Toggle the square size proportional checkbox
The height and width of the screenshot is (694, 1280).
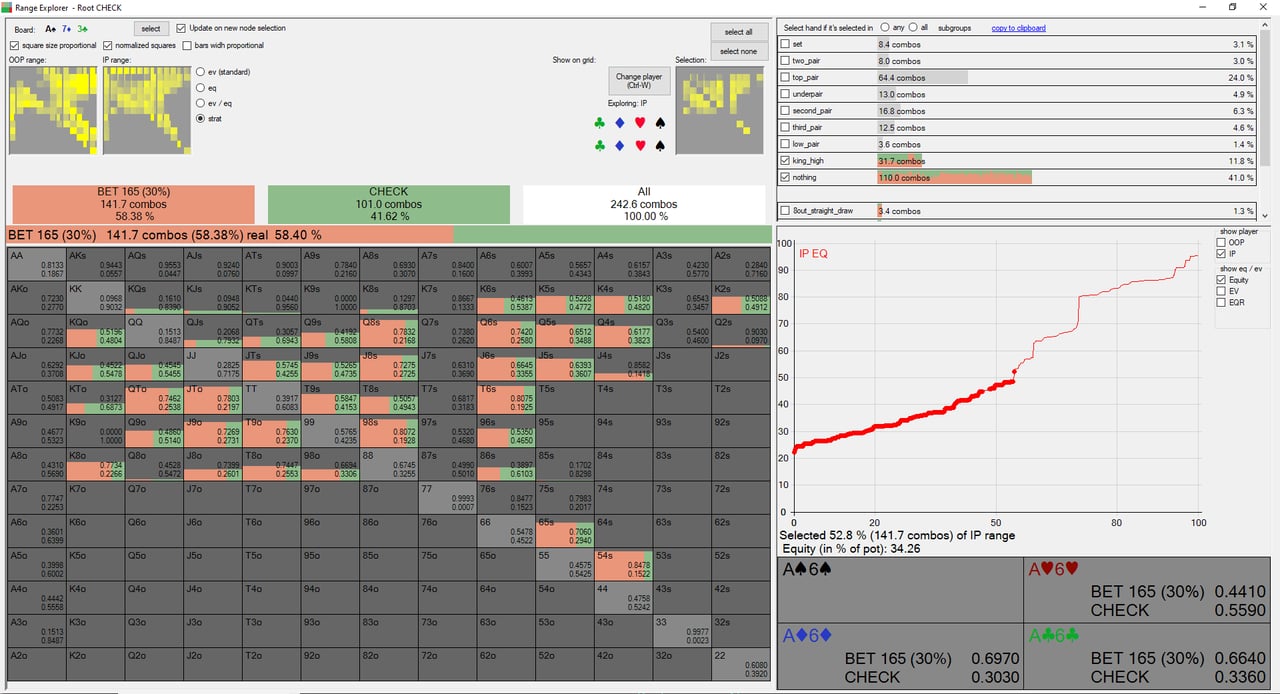pos(14,45)
